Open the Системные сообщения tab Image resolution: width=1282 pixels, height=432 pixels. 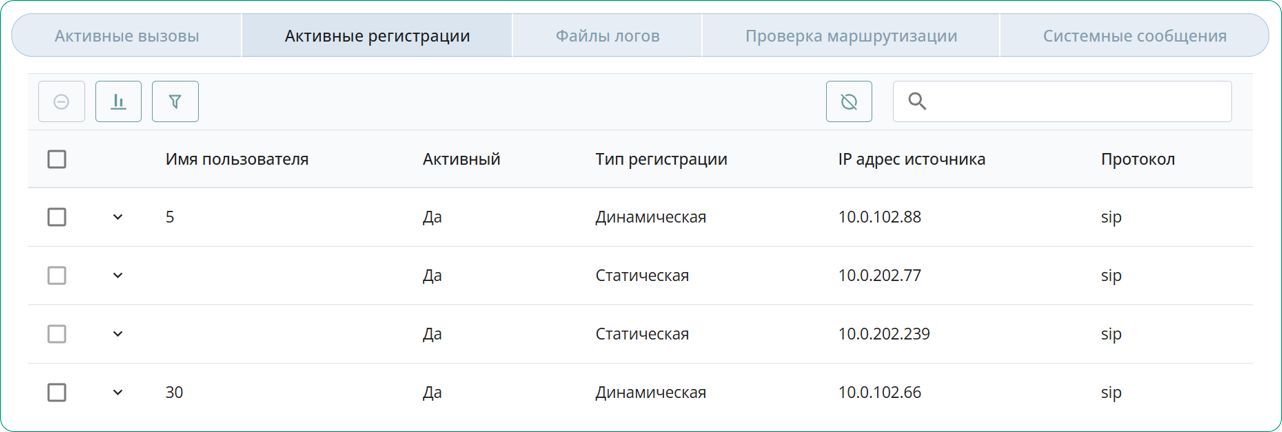pos(1134,36)
